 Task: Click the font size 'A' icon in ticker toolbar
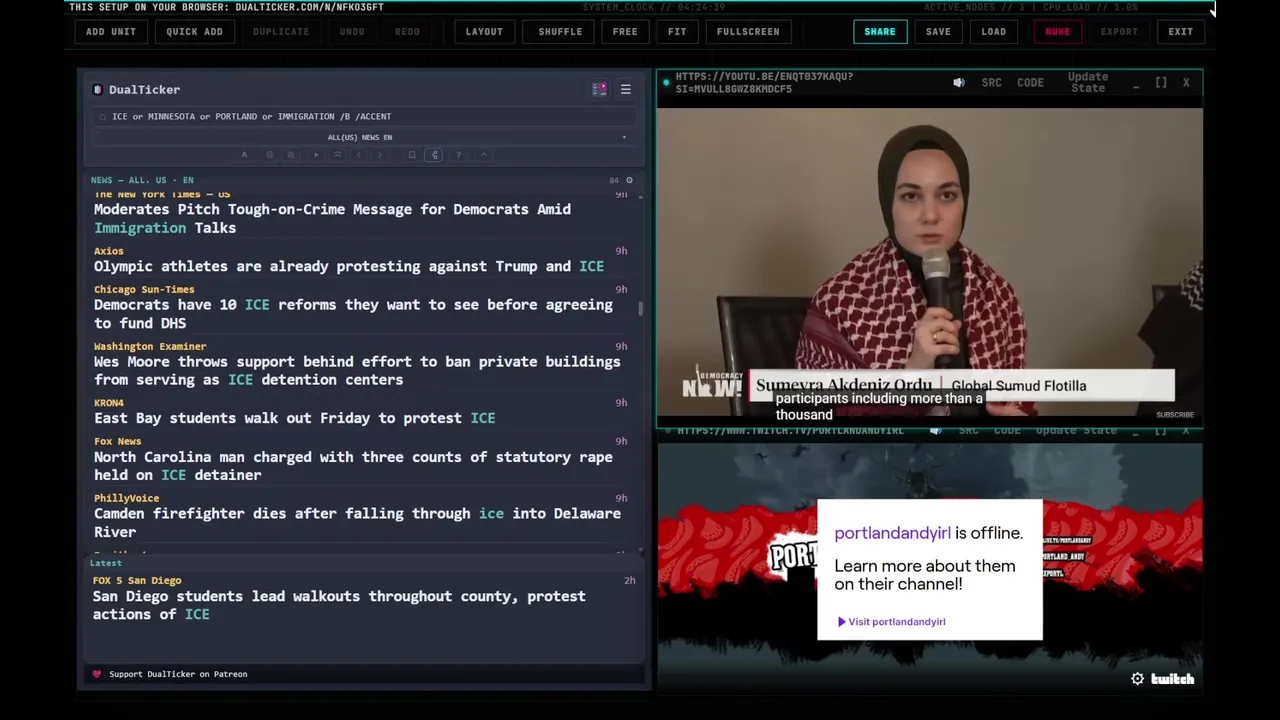pyautogui.click(x=244, y=155)
